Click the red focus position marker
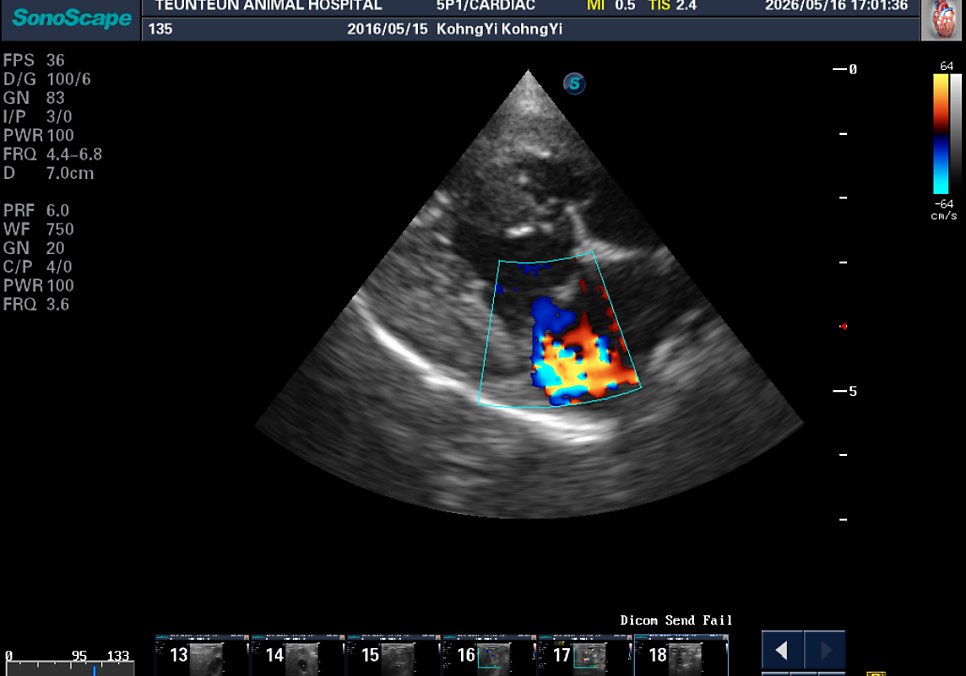The image size is (966, 676). (843, 326)
